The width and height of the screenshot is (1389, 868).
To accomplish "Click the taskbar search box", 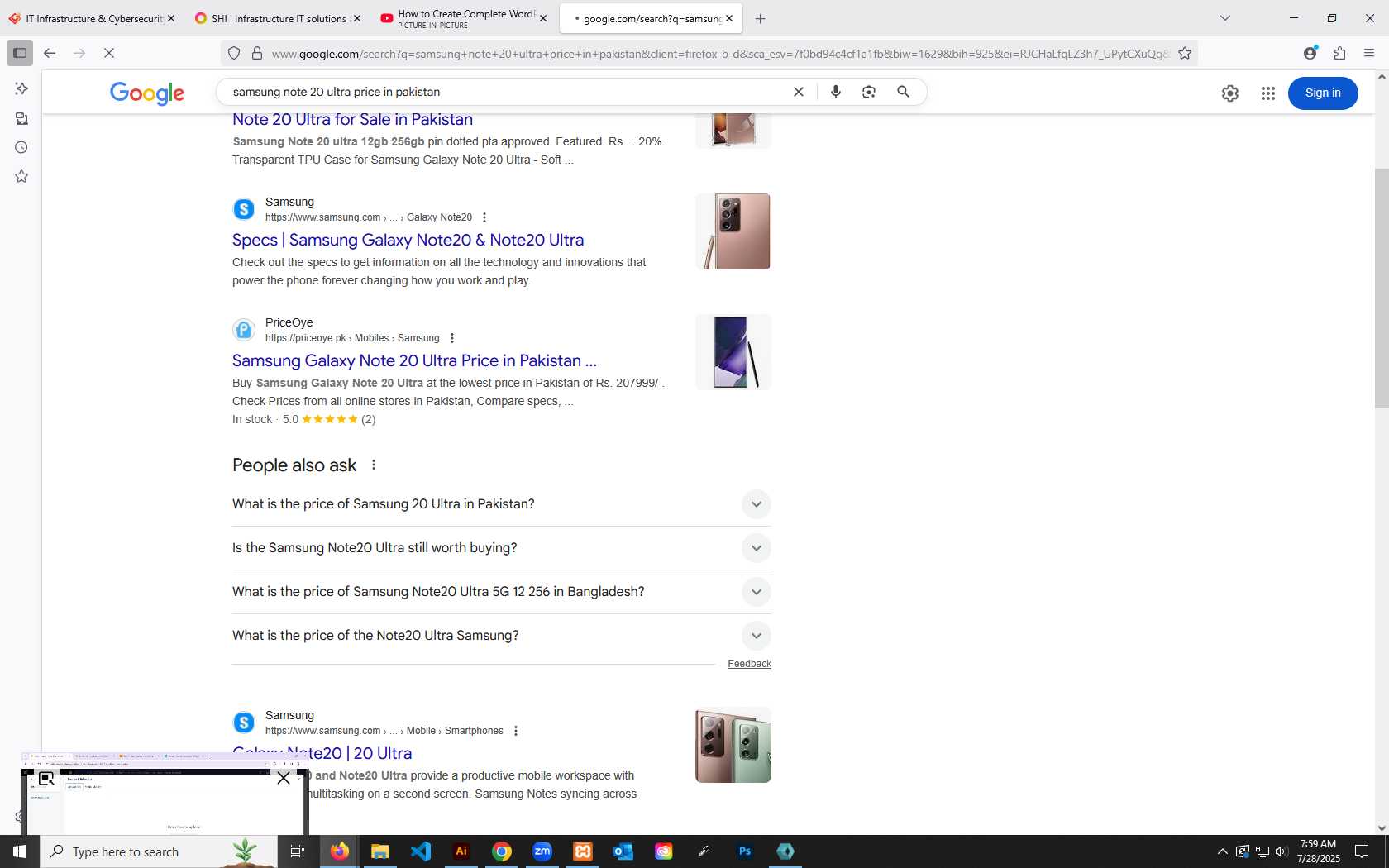I will [159, 851].
